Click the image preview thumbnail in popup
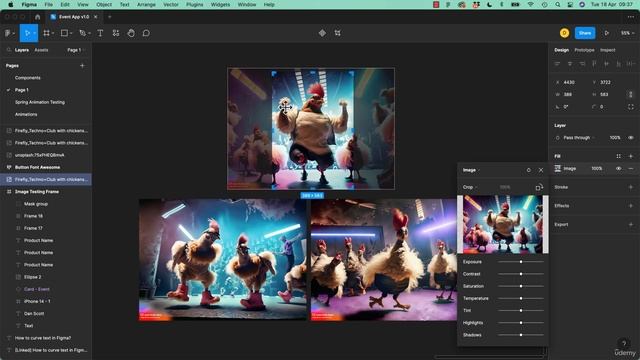The width and height of the screenshot is (640, 360). click(x=503, y=224)
